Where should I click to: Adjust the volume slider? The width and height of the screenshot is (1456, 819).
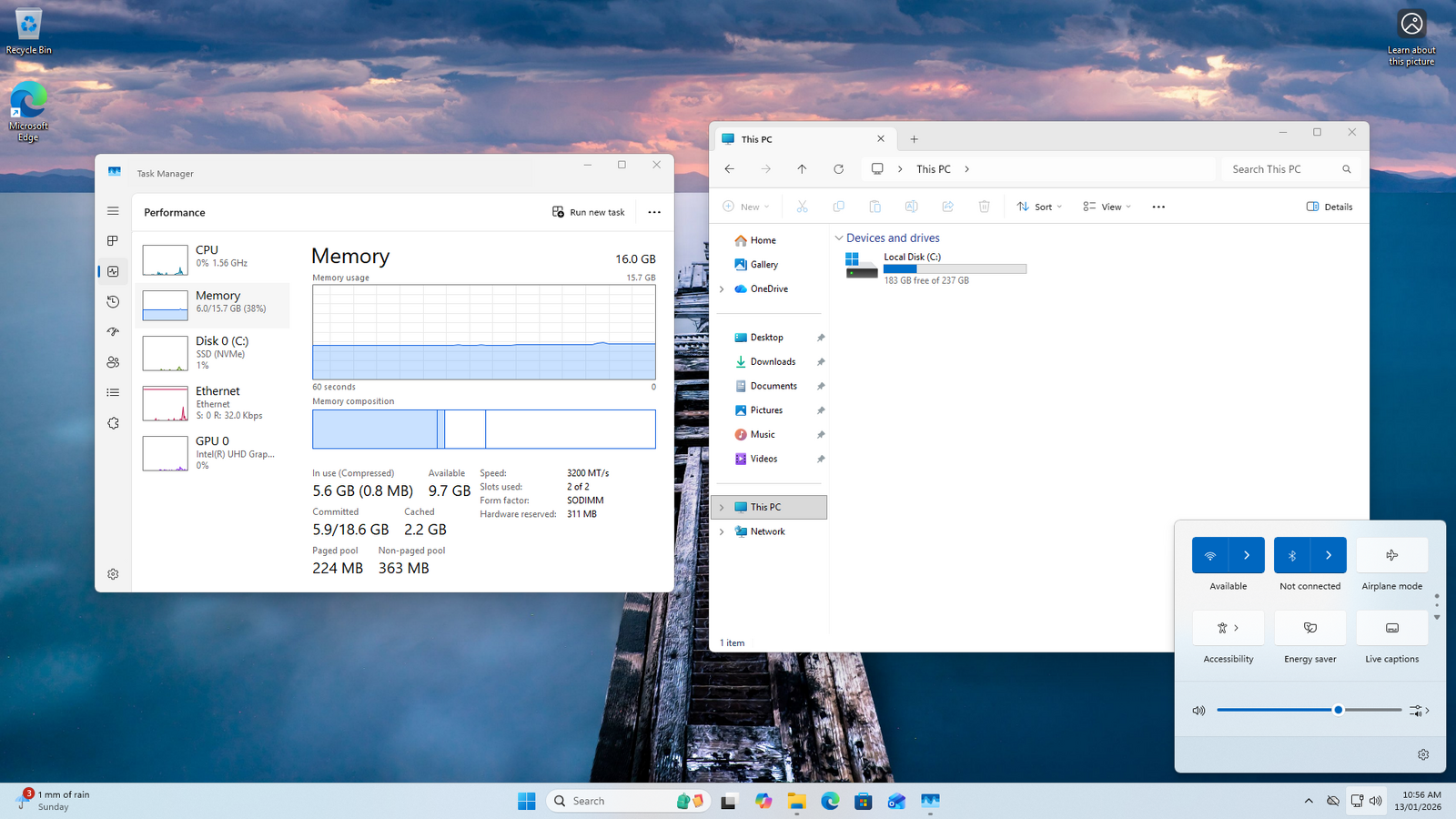tap(1338, 710)
